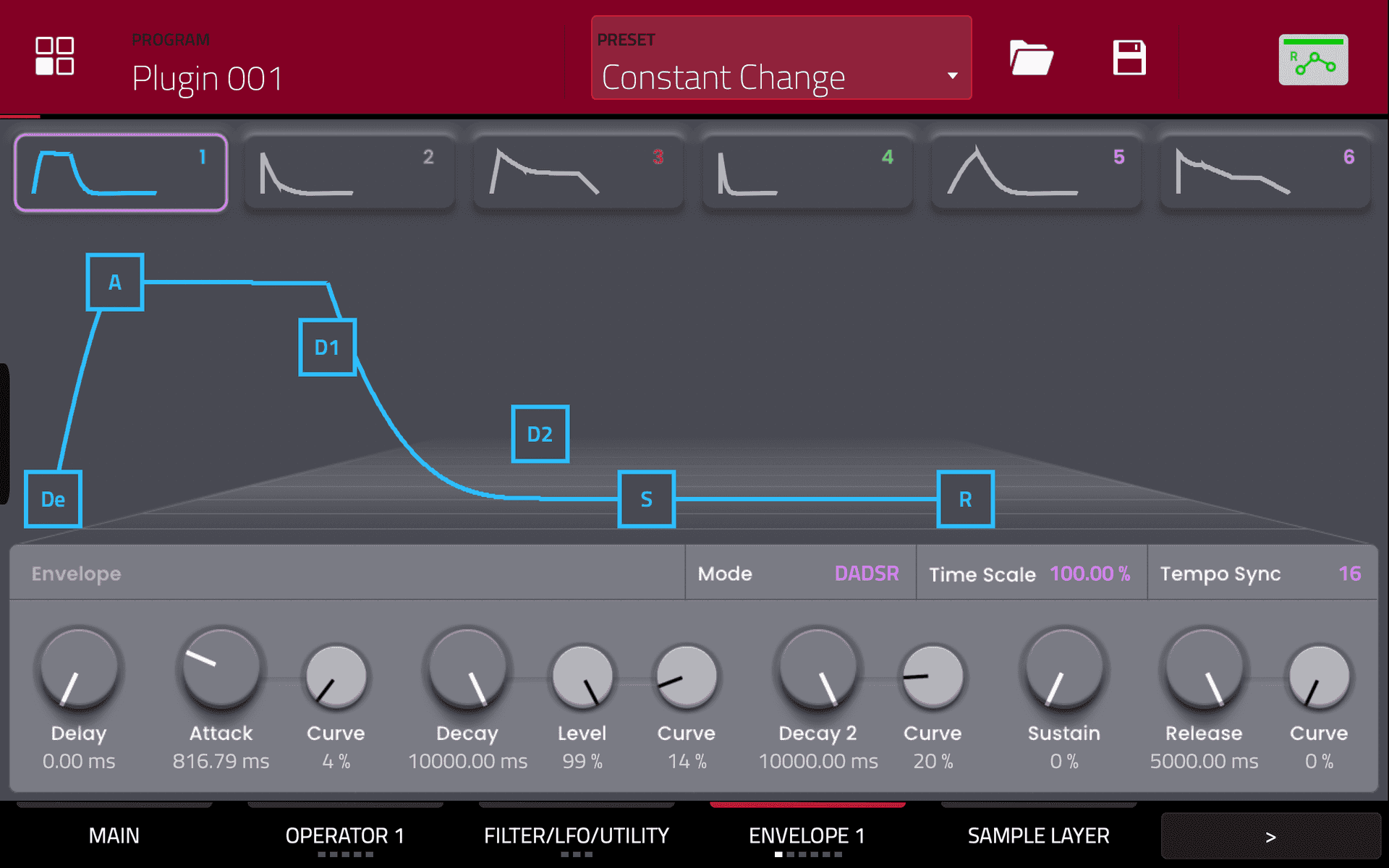Click the save preset disk icon
1389x868 pixels.
point(1129,58)
